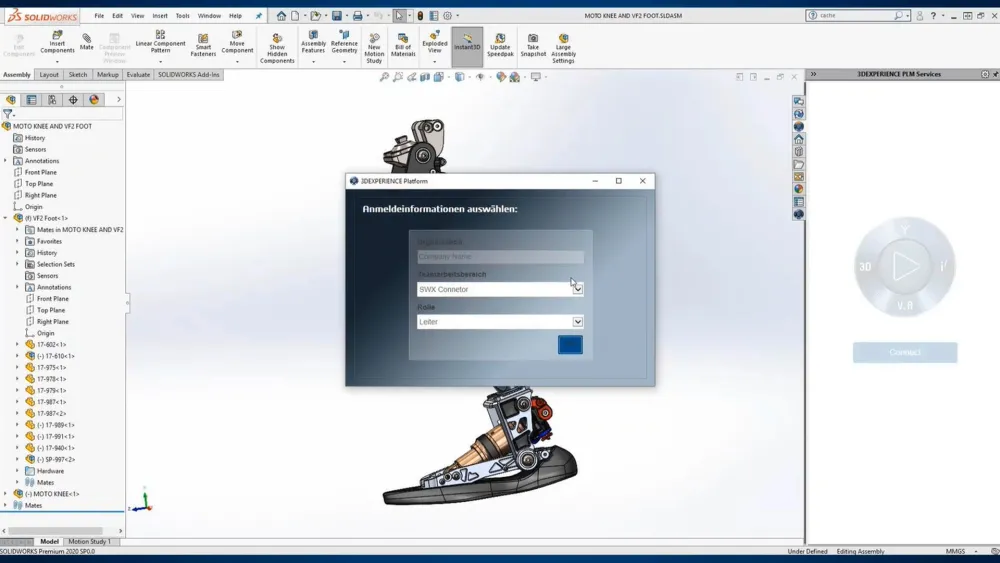Click the blue OK button in dialog
Viewport: 1000px width, 563px height.
pyautogui.click(x=570, y=345)
